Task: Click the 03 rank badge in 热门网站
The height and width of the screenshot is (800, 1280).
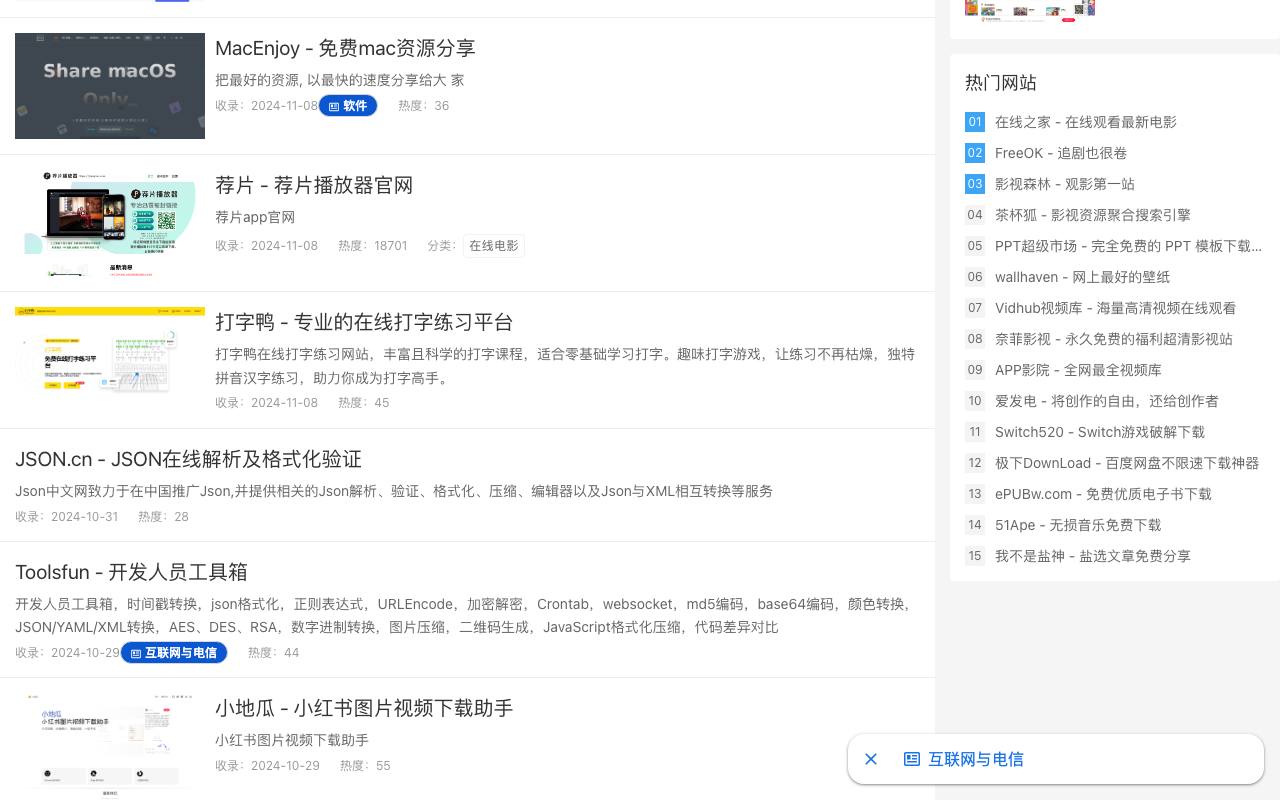Action: (x=975, y=184)
